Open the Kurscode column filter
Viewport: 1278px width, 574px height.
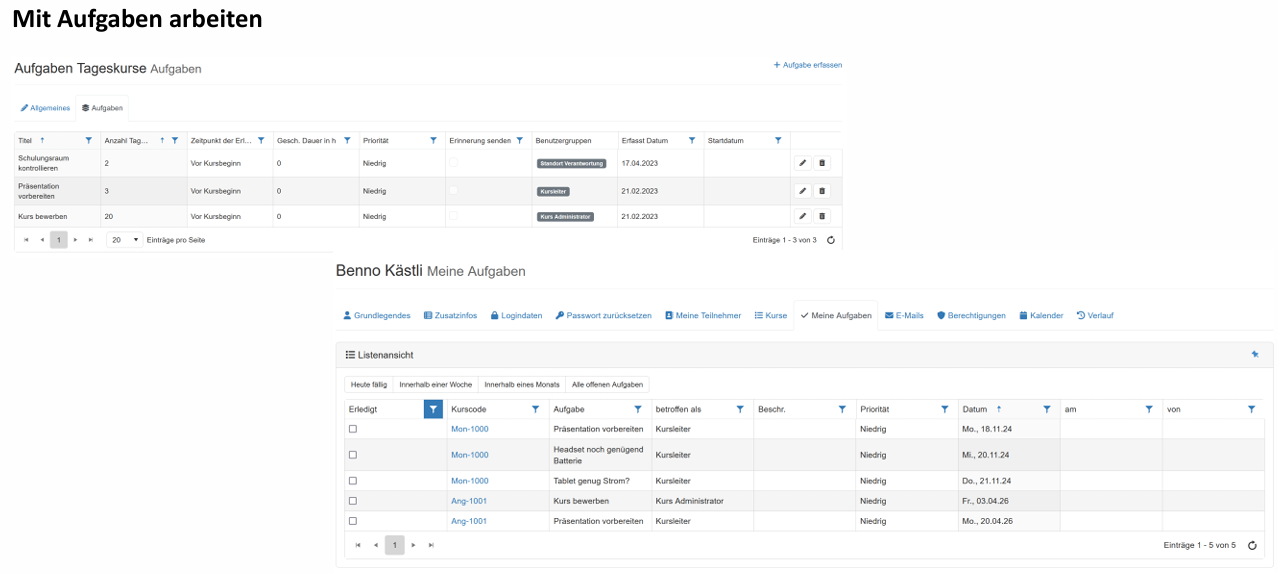535,409
